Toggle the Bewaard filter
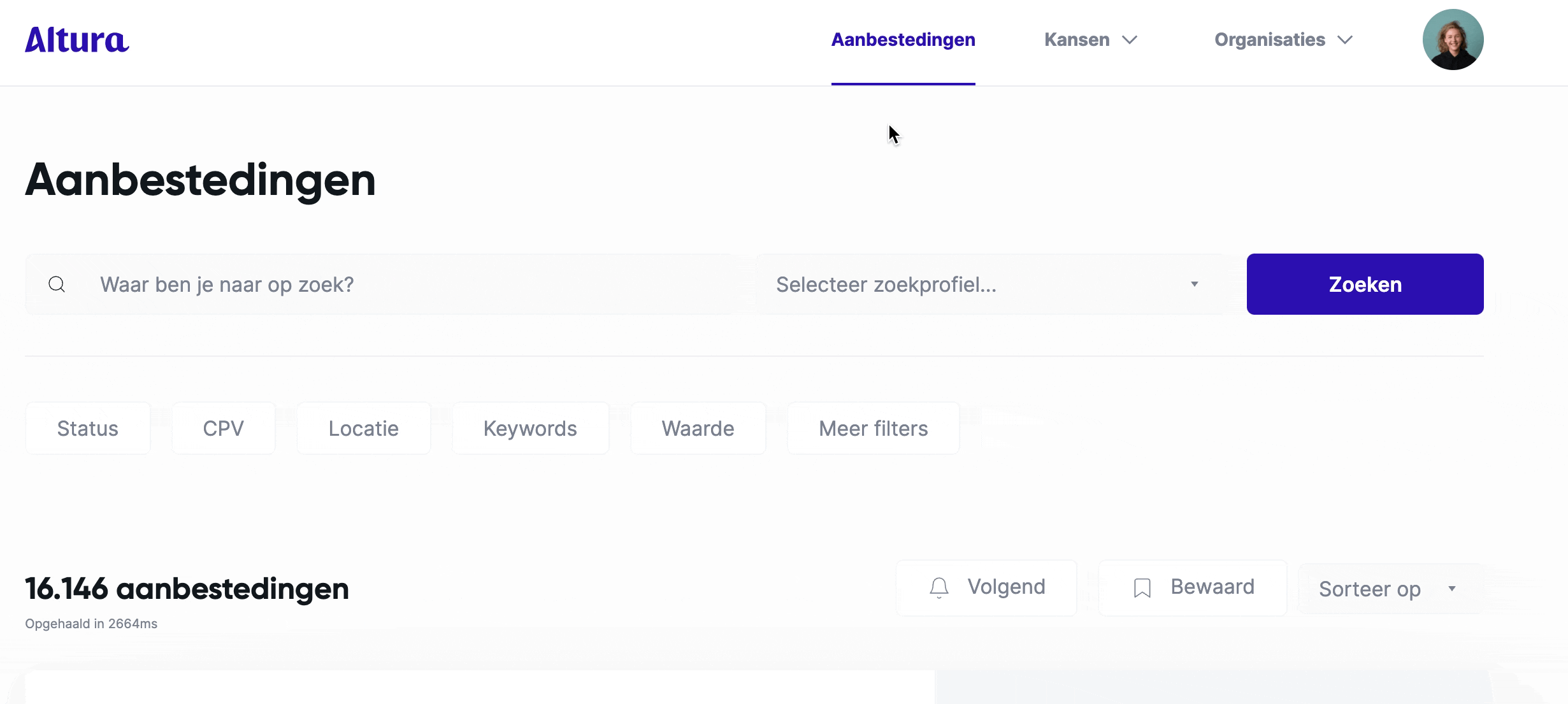The image size is (1568, 704). [1193, 587]
